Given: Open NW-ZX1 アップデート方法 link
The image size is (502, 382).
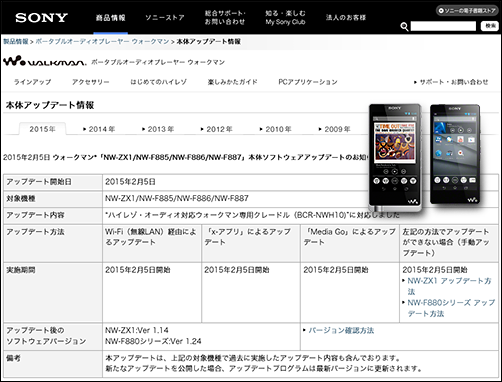Looking at the screenshot, I should (449, 286).
